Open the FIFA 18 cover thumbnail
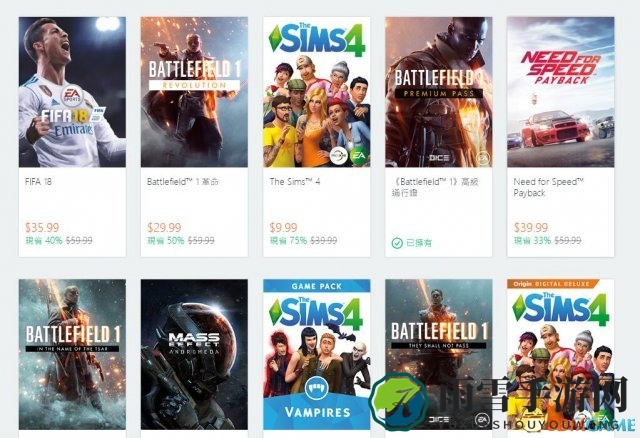This screenshot has height=438, width=640. click(72, 92)
